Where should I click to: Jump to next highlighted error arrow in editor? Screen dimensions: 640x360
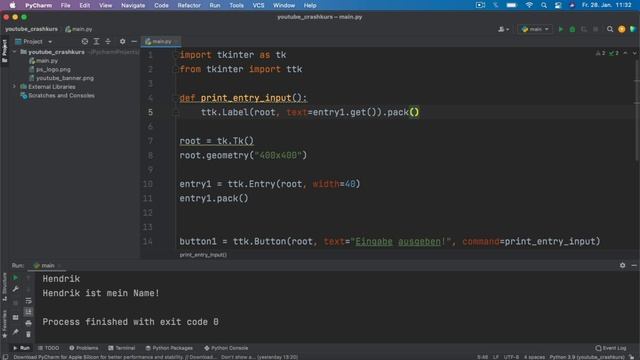pos(634,53)
